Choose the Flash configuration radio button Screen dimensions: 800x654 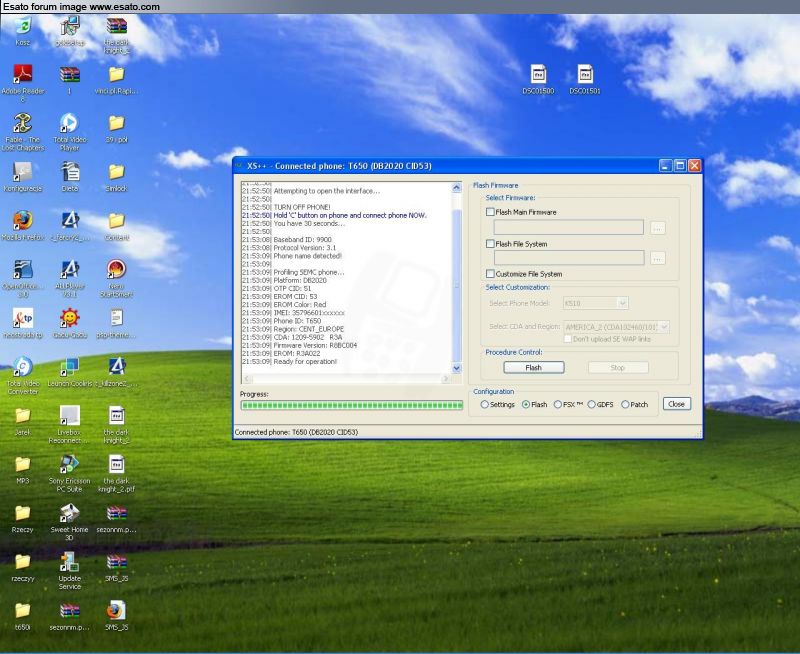point(526,405)
